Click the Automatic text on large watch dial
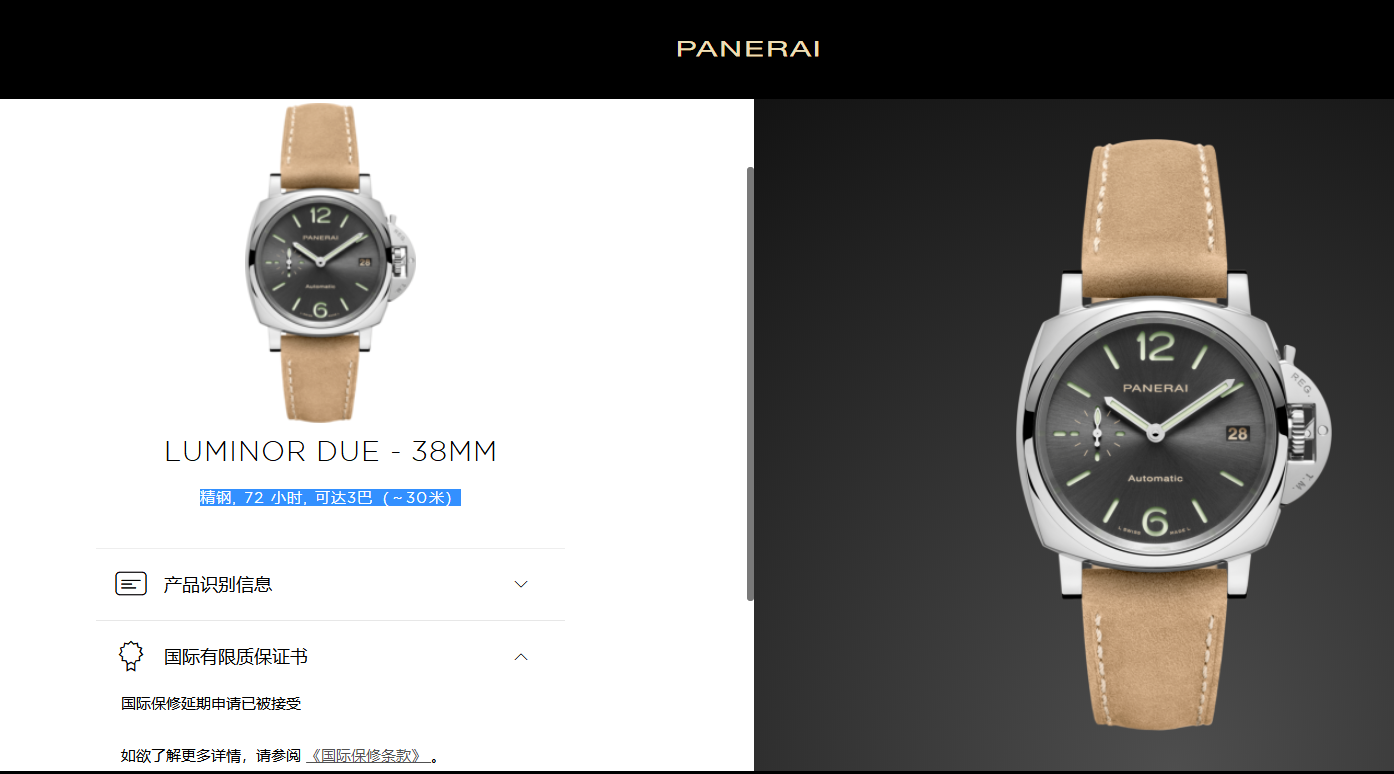This screenshot has width=1394, height=774. point(1155,479)
